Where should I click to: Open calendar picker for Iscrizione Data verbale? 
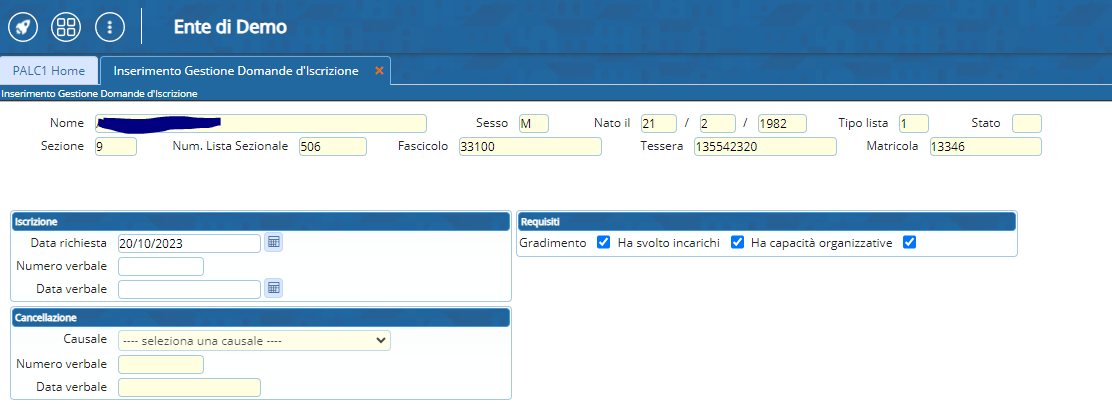point(273,288)
